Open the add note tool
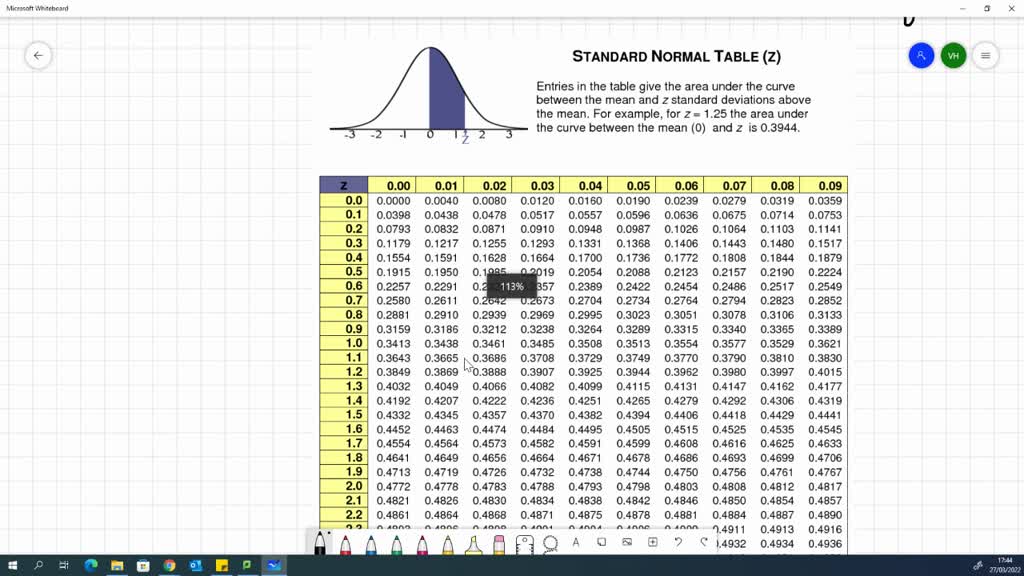 coord(600,542)
